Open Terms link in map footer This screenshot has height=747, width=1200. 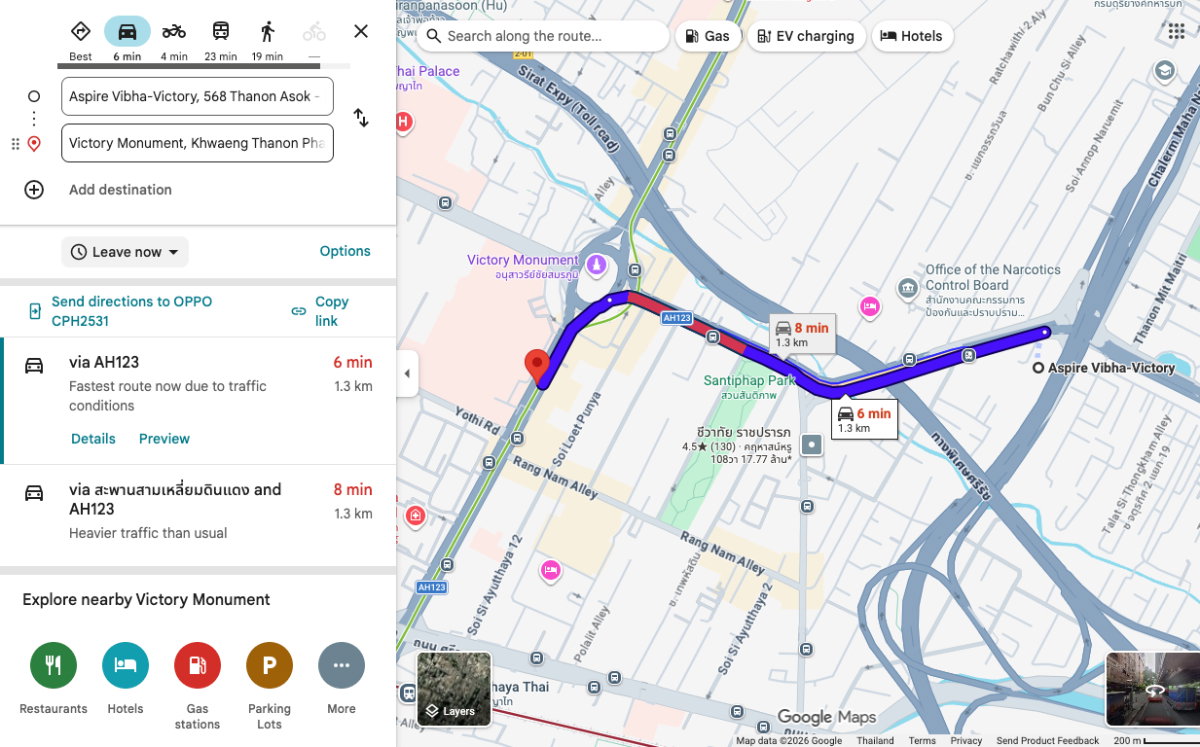pyautogui.click(x=922, y=740)
